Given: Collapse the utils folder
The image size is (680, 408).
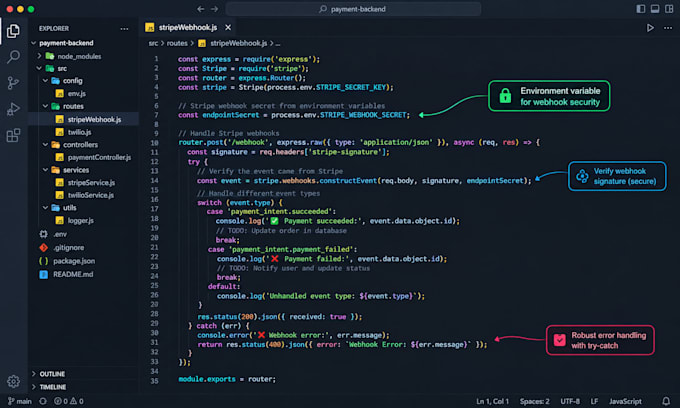Looking at the screenshot, I should (x=45, y=208).
